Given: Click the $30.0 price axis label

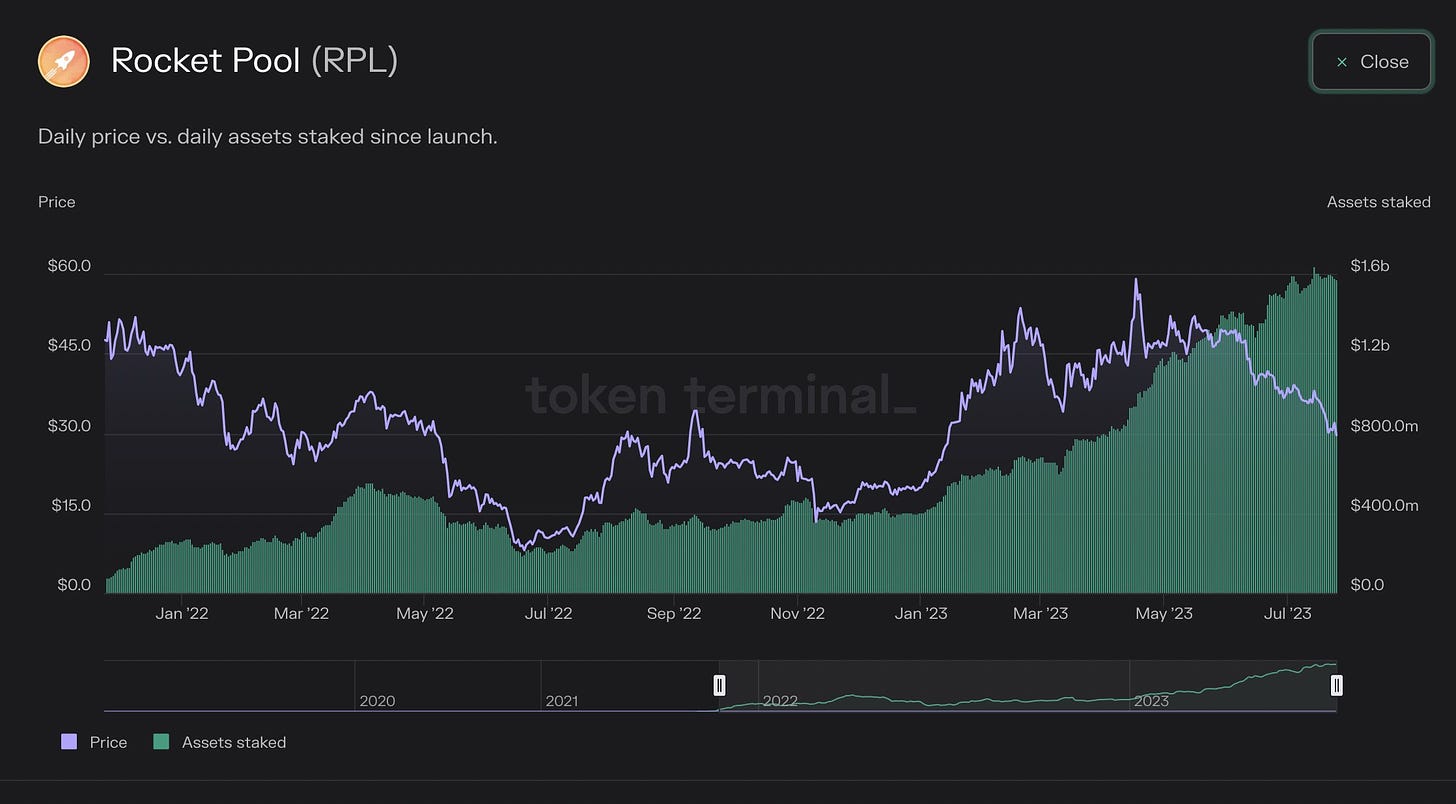Looking at the screenshot, I should [71, 426].
